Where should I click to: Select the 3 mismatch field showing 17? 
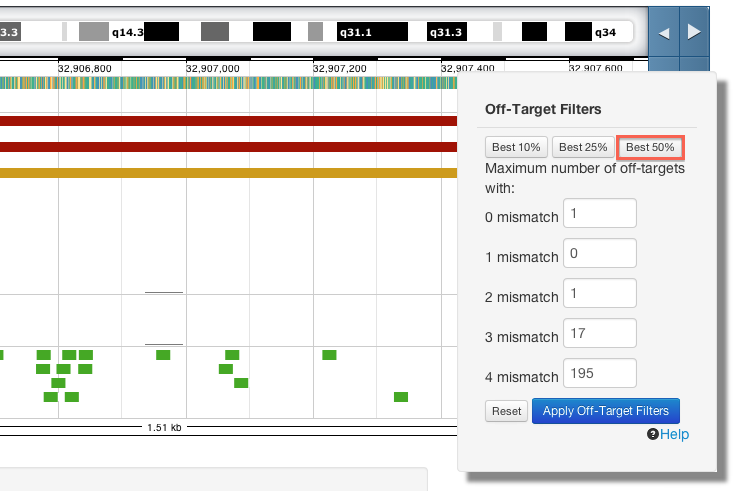pyautogui.click(x=600, y=334)
